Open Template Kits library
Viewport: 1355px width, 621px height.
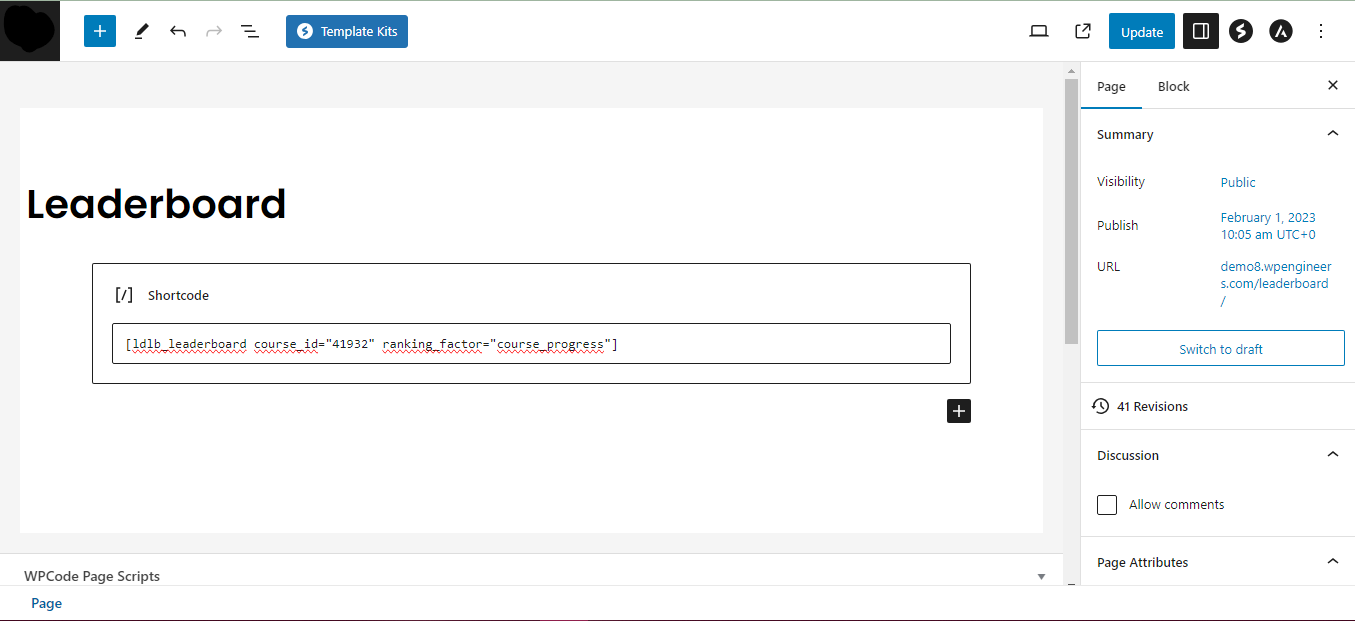click(x=347, y=31)
